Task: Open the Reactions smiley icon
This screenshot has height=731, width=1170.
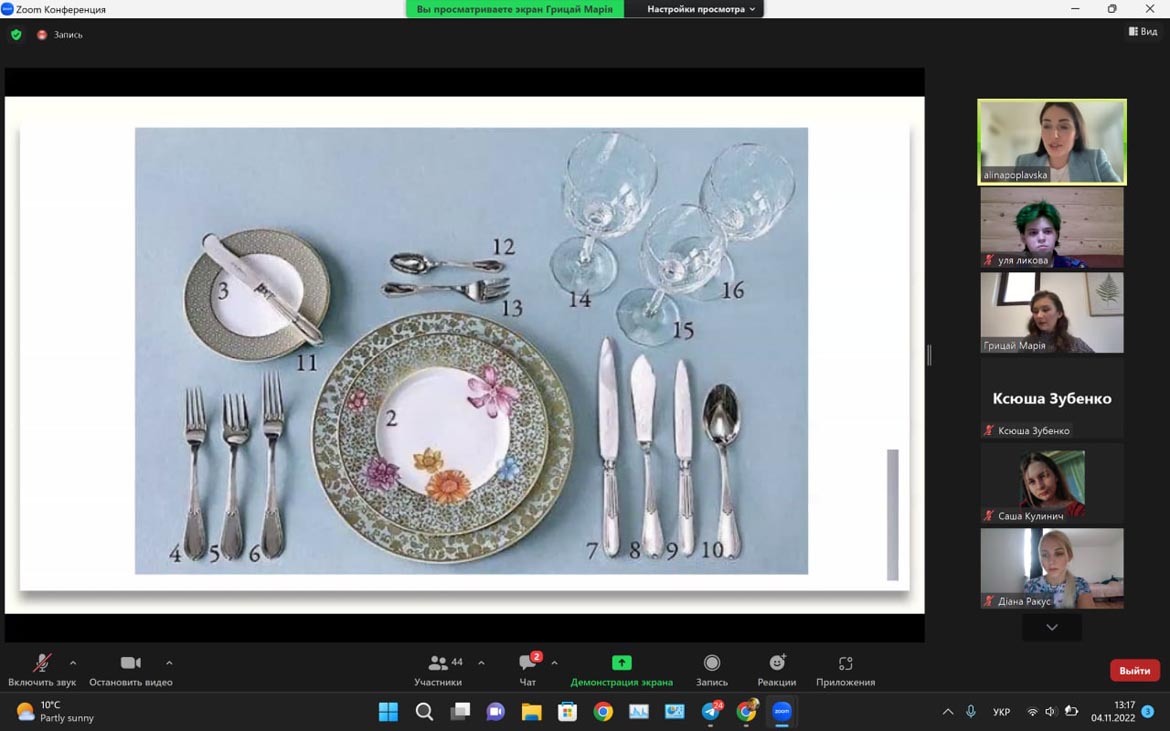Action: pos(777,662)
